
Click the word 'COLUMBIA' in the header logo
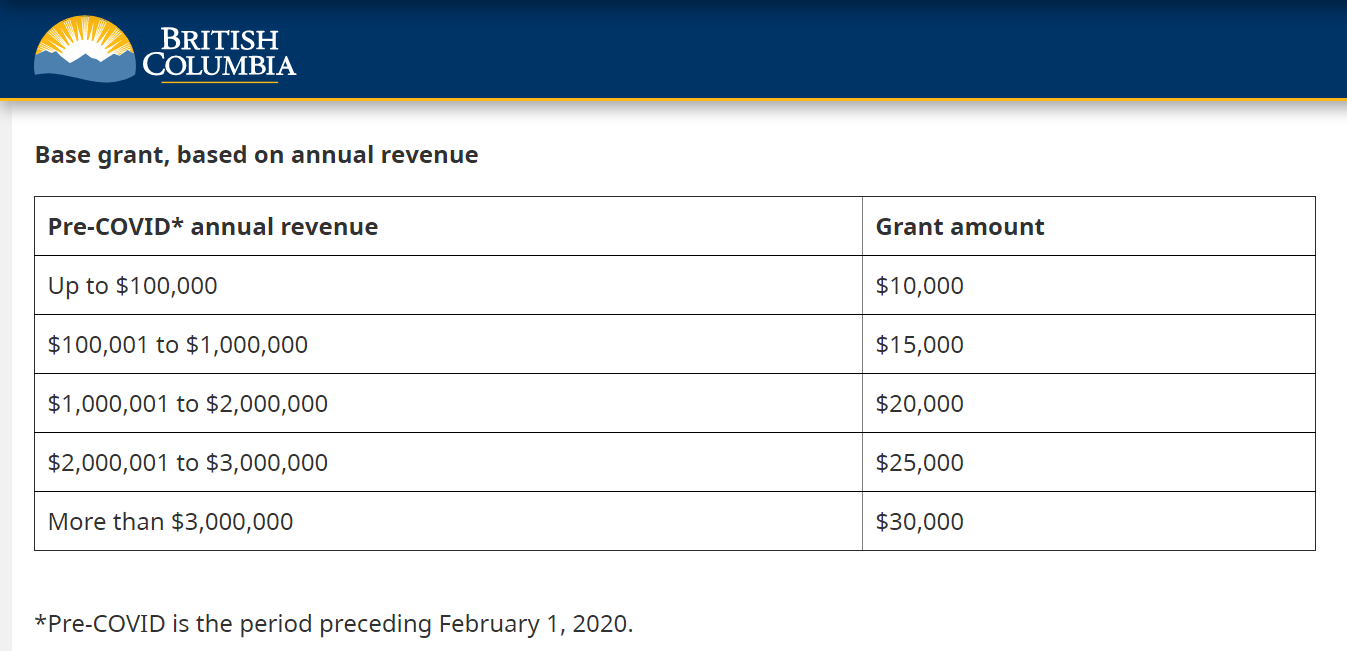[x=219, y=66]
